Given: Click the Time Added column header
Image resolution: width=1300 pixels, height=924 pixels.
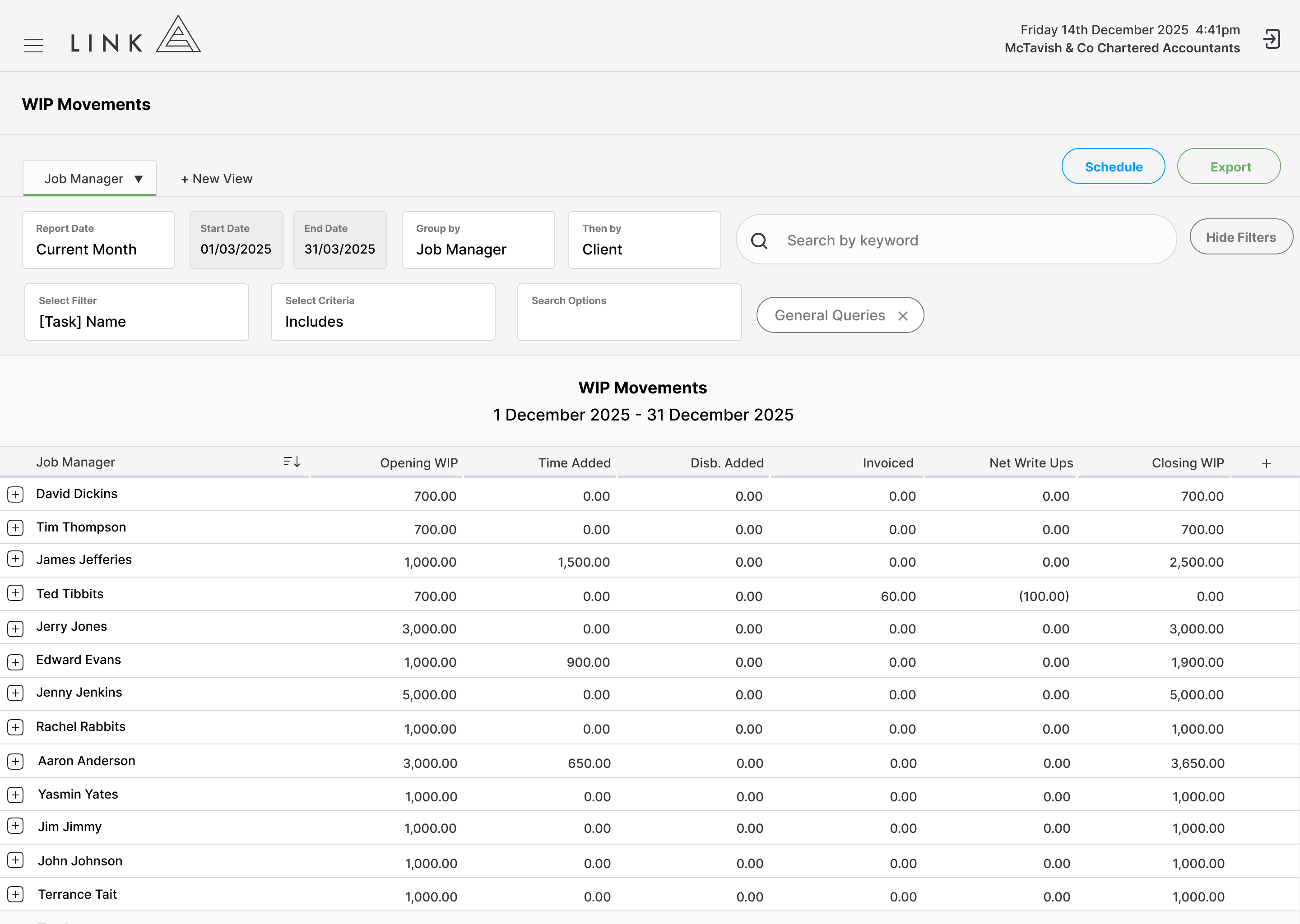Looking at the screenshot, I should click(x=574, y=463).
